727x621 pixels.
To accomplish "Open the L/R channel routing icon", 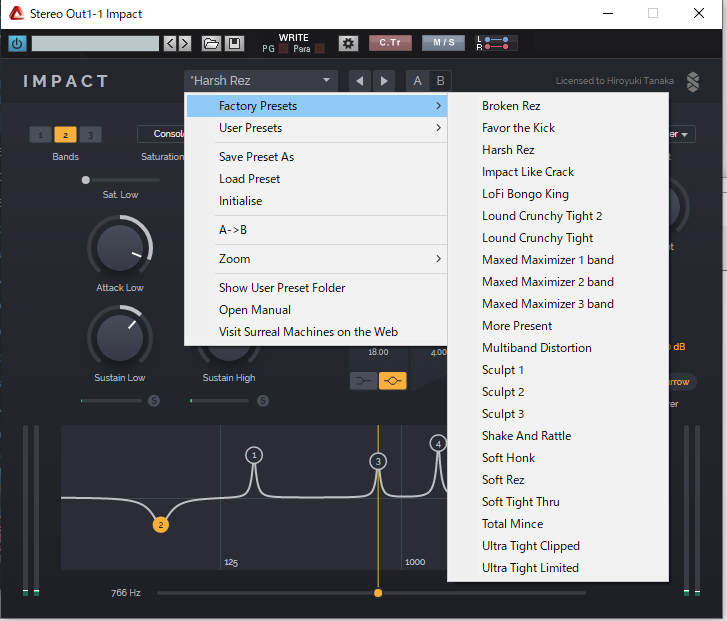I will pos(495,43).
